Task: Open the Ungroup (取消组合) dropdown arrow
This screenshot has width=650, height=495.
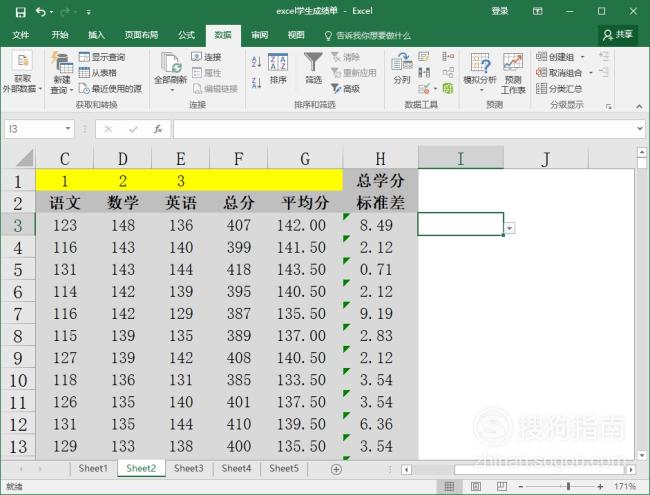Action: pyautogui.click(x=591, y=73)
